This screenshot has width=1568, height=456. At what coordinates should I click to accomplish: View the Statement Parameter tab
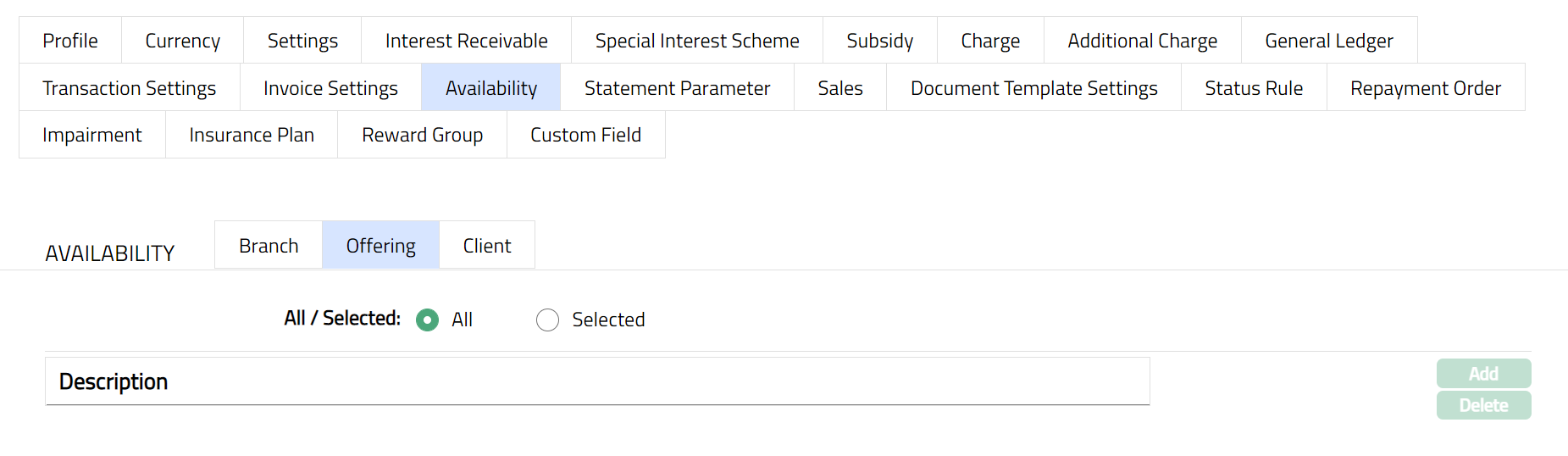coord(677,88)
